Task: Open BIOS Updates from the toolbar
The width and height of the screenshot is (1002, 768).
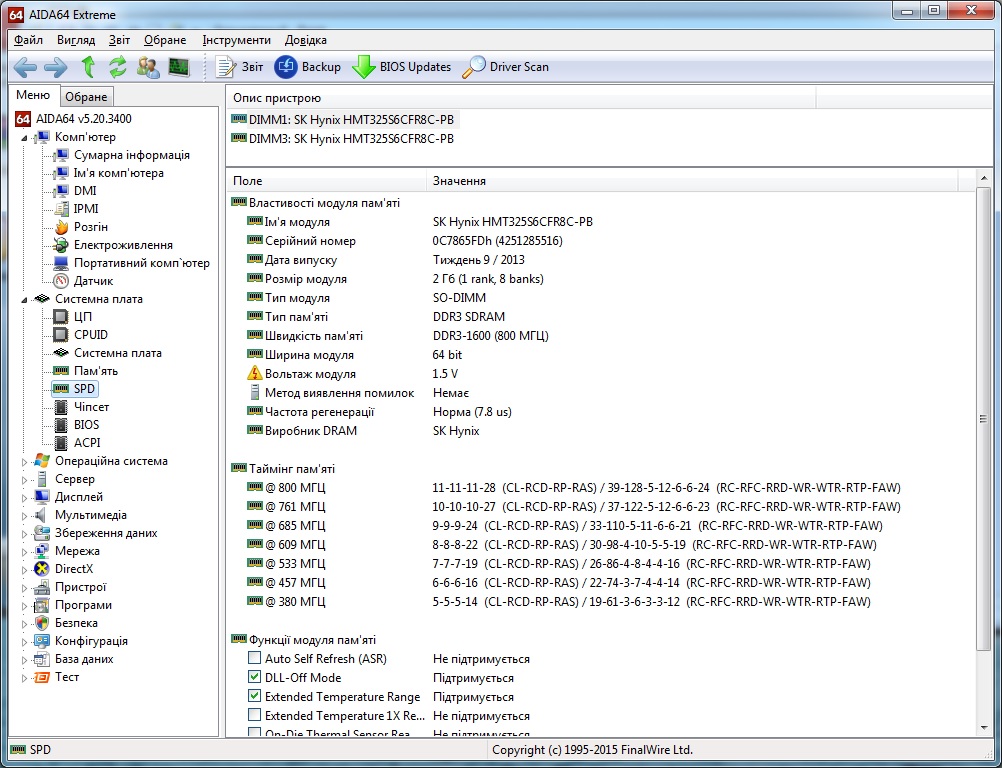Action: (x=401, y=67)
